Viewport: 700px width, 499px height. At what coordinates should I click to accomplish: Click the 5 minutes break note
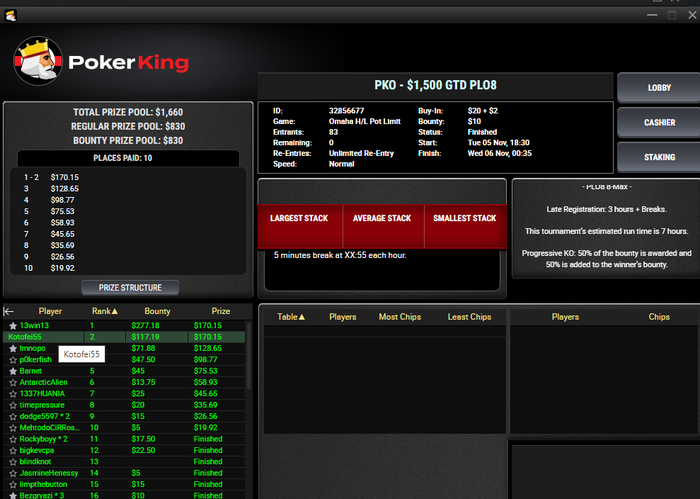click(x=340, y=256)
